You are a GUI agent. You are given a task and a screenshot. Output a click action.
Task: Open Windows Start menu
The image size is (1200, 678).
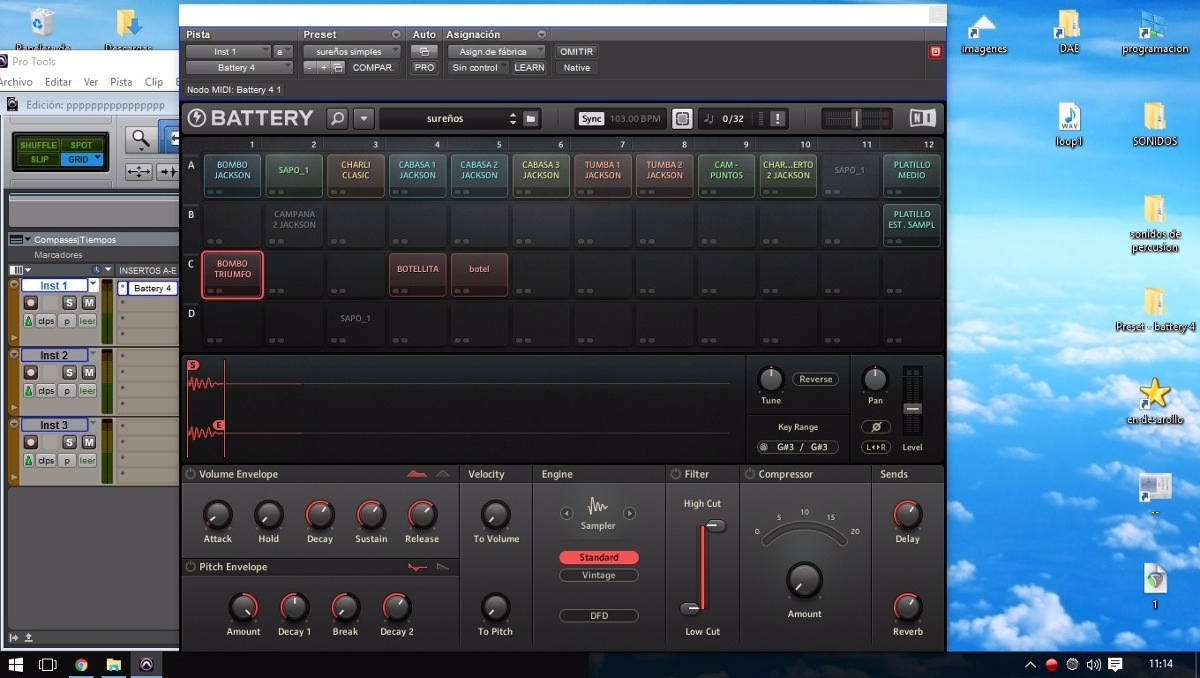[15, 664]
